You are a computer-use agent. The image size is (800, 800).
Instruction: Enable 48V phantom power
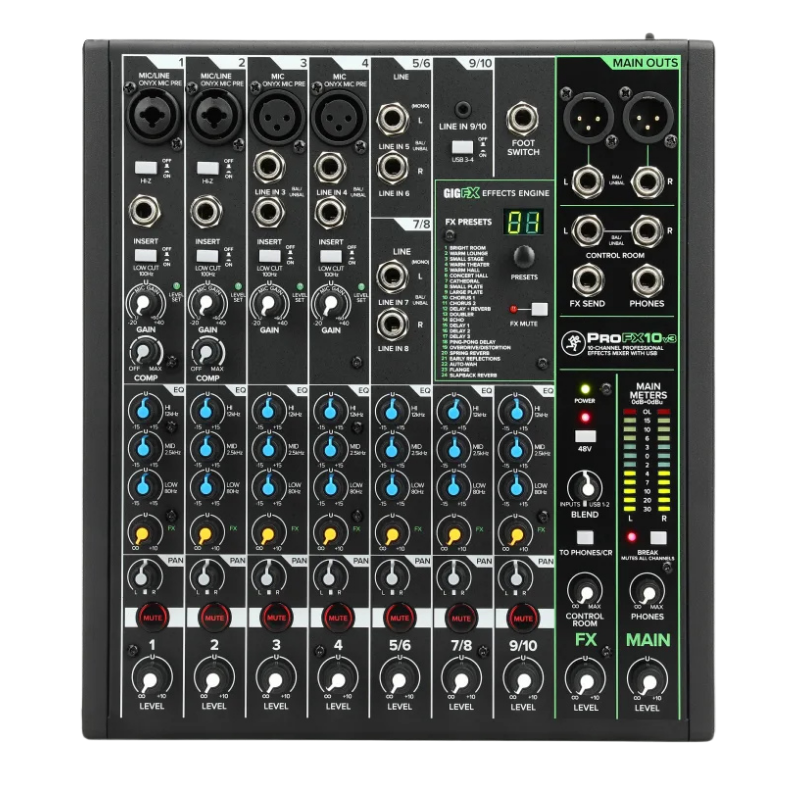coord(585,436)
